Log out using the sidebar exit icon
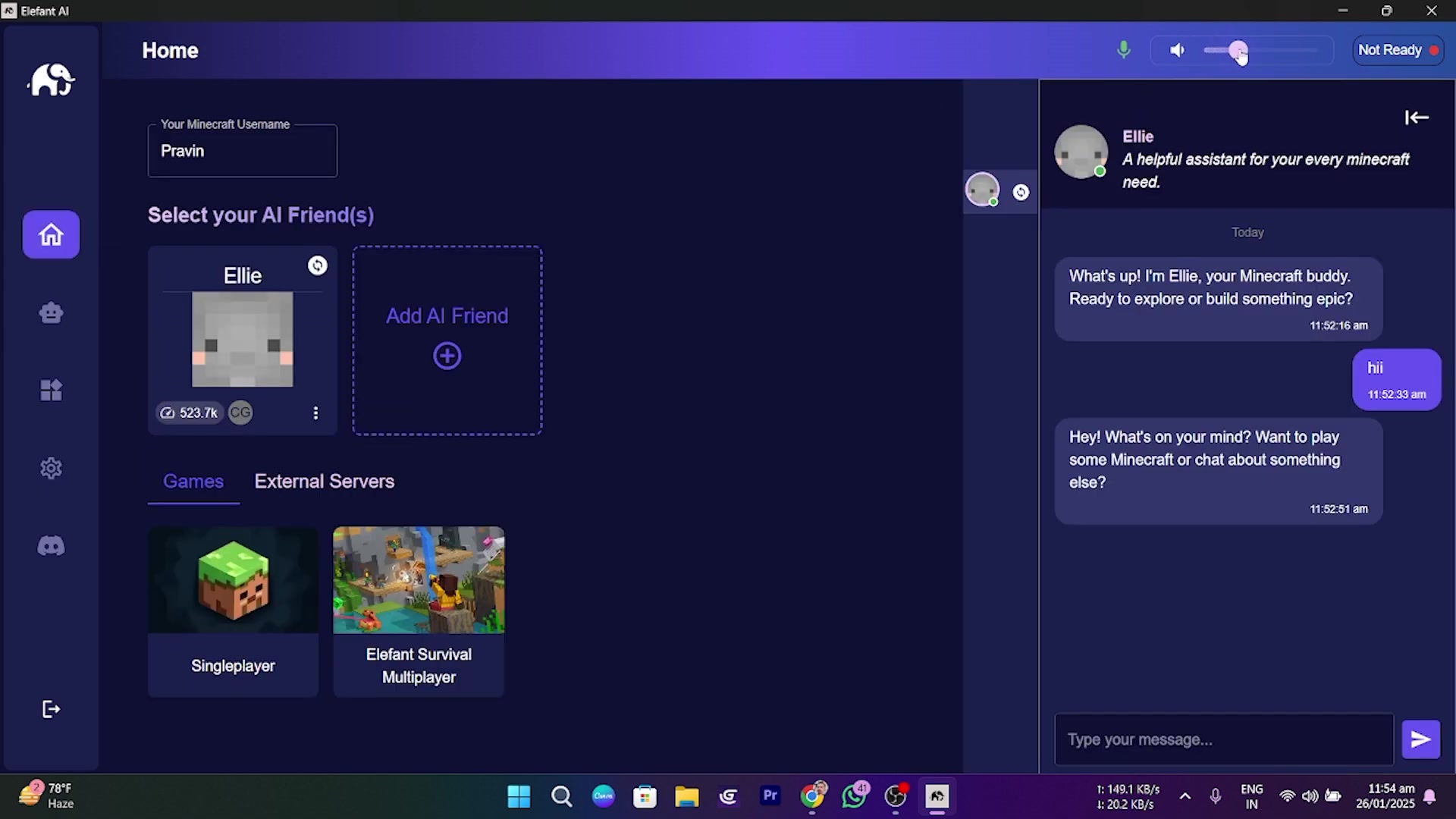1456x819 pixels. coord(50,708)
